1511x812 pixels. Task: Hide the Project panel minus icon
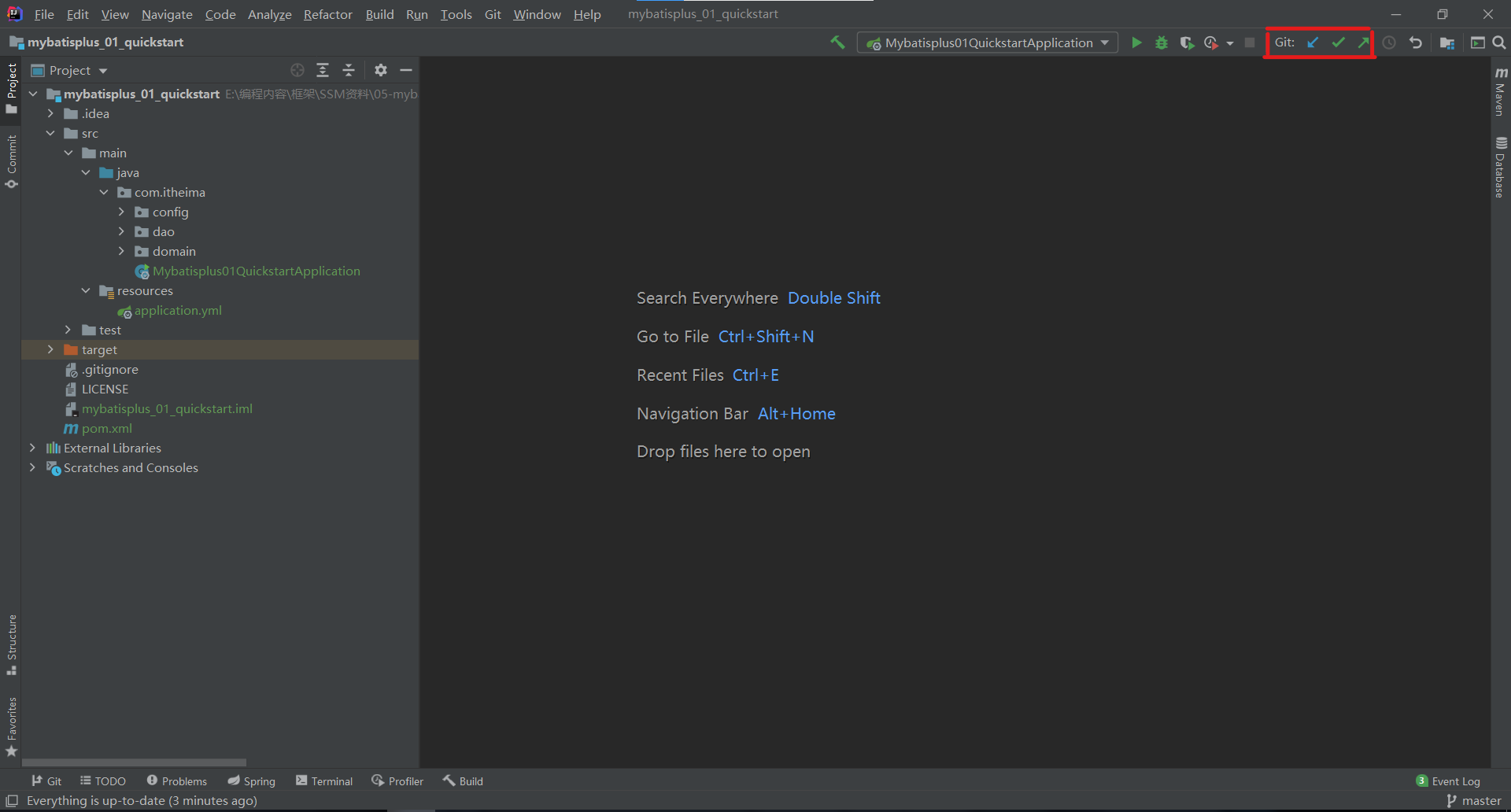pos(406,70)
